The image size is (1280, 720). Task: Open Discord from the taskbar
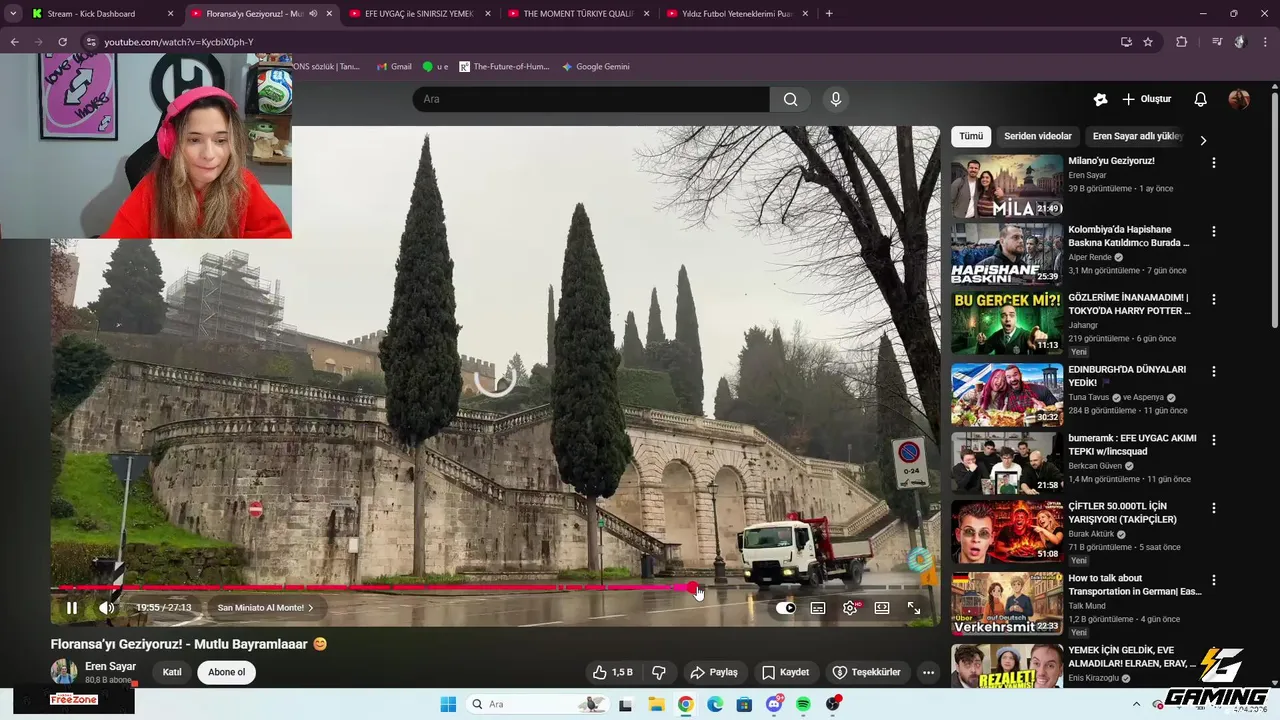(773, 704)
